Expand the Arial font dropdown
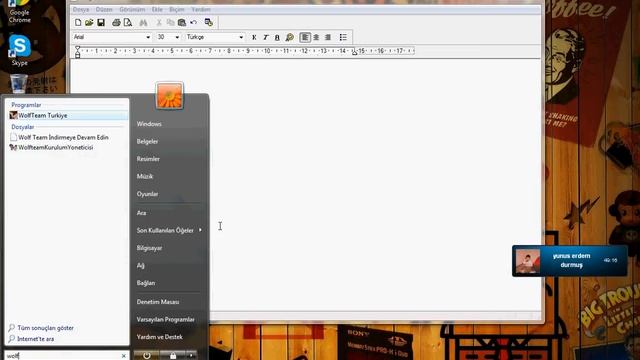The image size is (640, 360). [148, 37]
